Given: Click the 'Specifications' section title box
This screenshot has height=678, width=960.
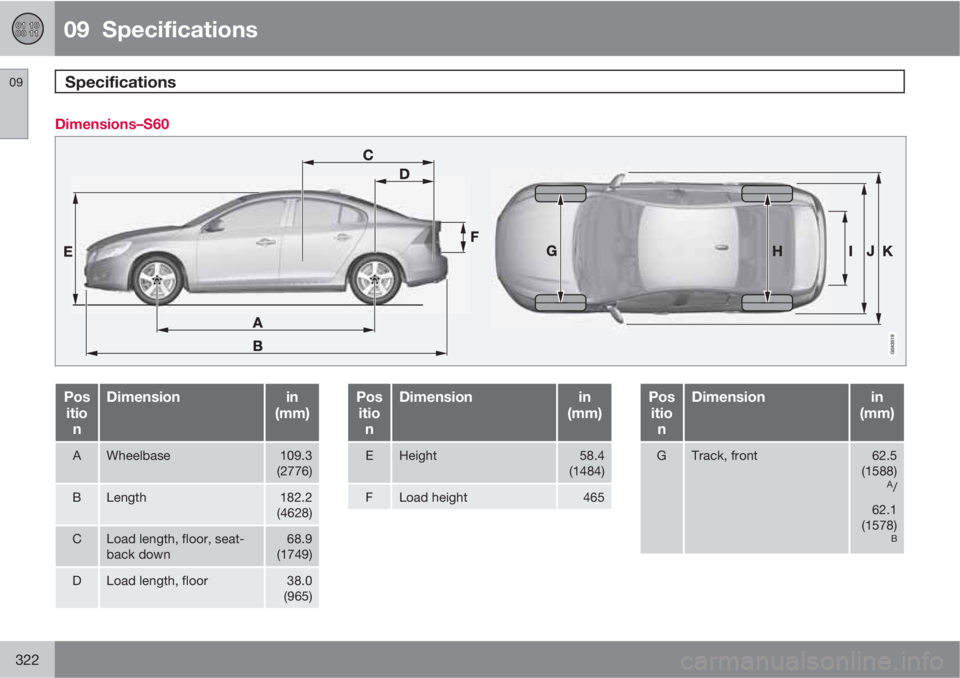Looking at the screenshot, I should (x=479, y=81).
